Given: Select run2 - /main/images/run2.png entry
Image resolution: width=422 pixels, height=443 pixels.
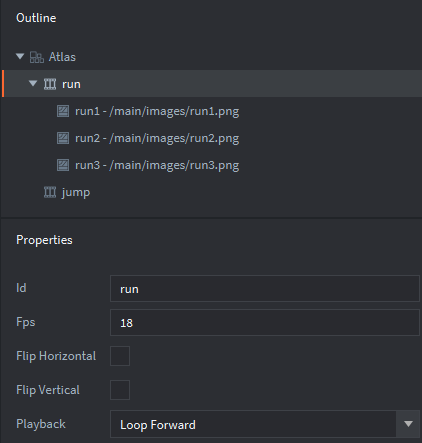Looking at the screenshot, I should click(157, 138).
